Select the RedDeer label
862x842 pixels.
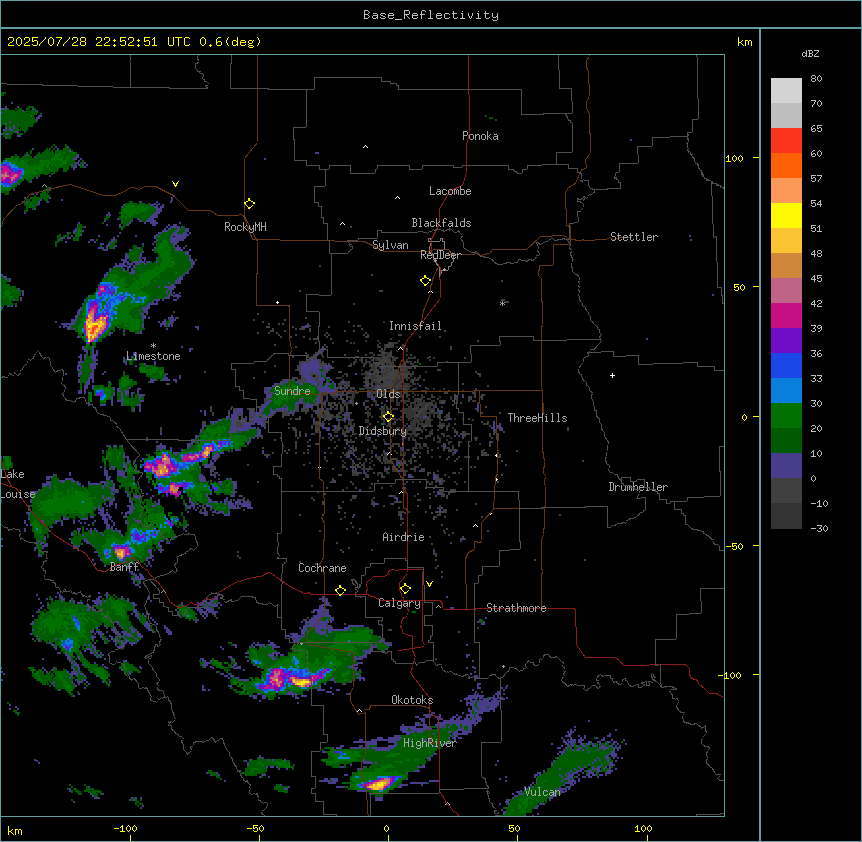[x=440, y=255]
